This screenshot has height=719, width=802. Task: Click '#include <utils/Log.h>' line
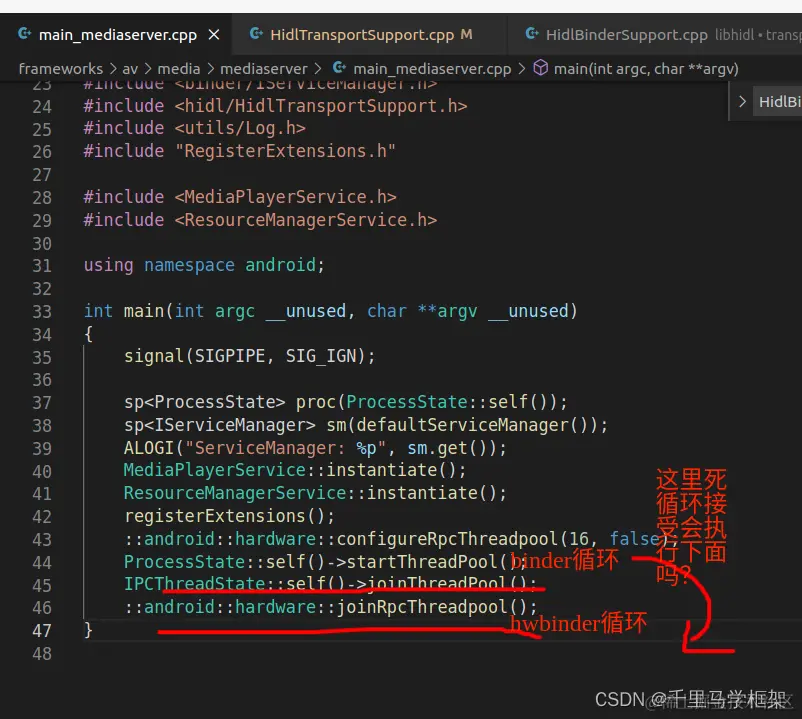point(194,128)
